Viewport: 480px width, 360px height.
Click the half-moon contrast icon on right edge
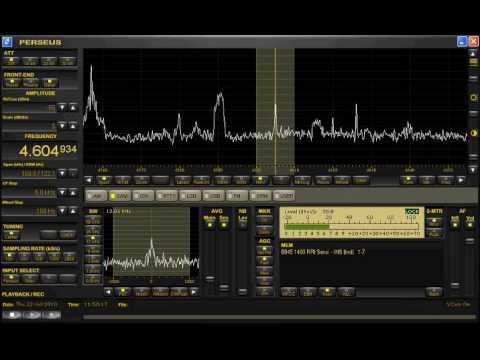tap(473, 133)
